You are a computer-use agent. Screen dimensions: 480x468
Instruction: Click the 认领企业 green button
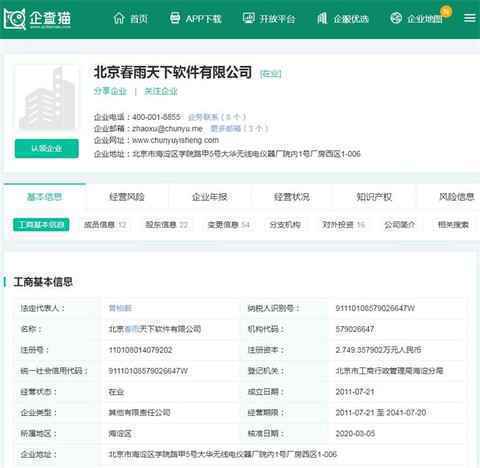47,149
